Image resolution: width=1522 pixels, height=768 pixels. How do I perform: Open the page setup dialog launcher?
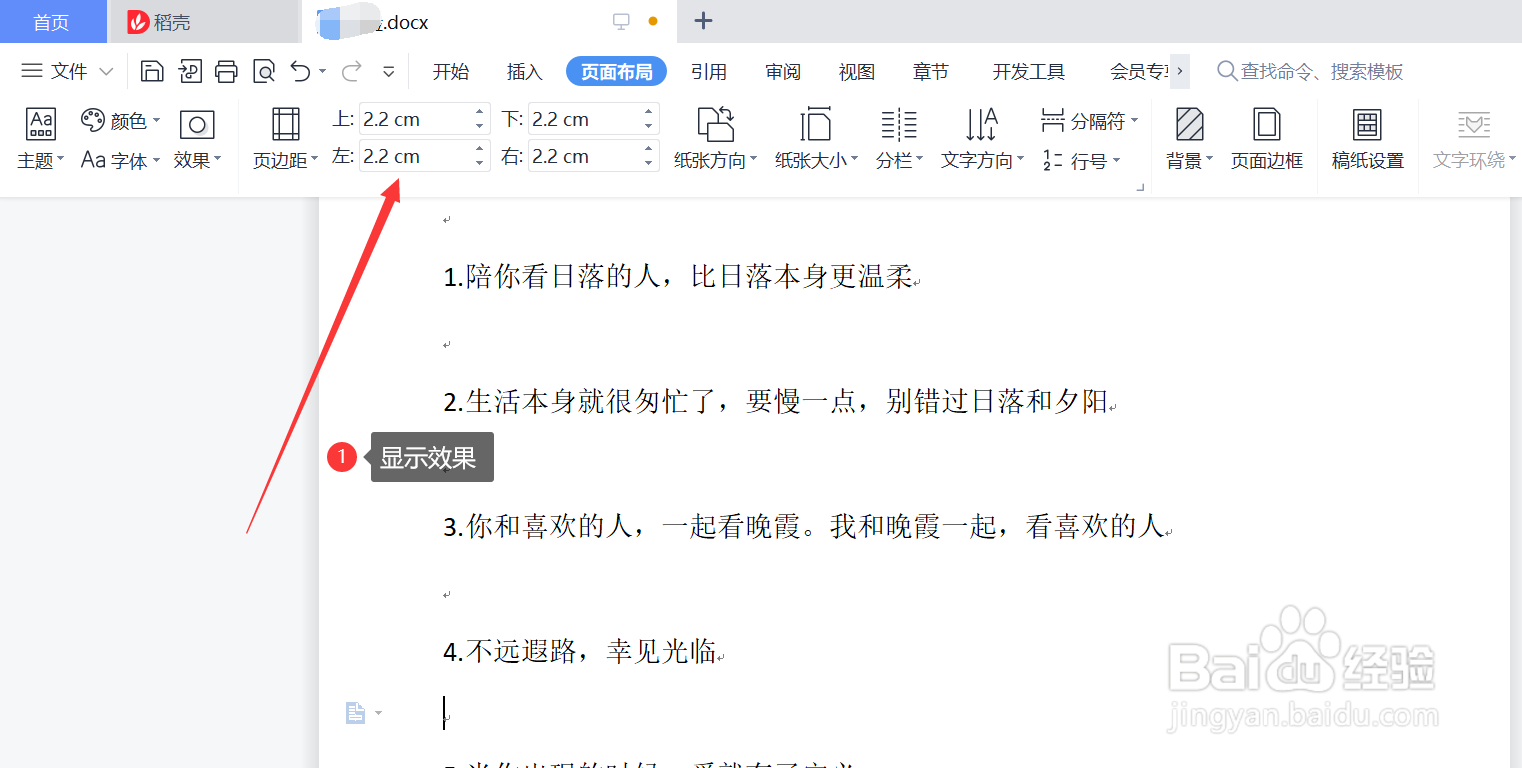1138,187
